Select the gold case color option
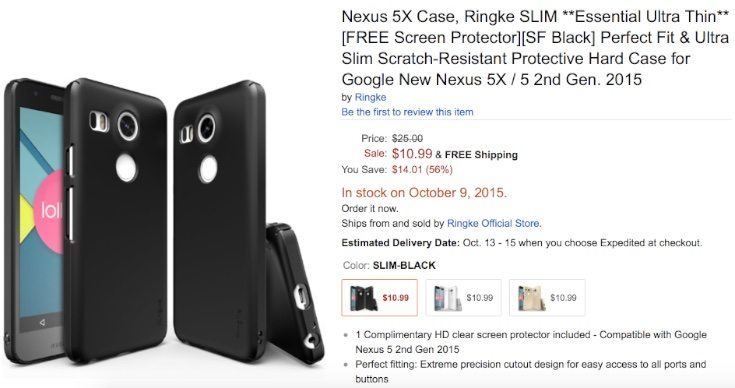The width and height of the screenshot is (735, 388). 547,298
